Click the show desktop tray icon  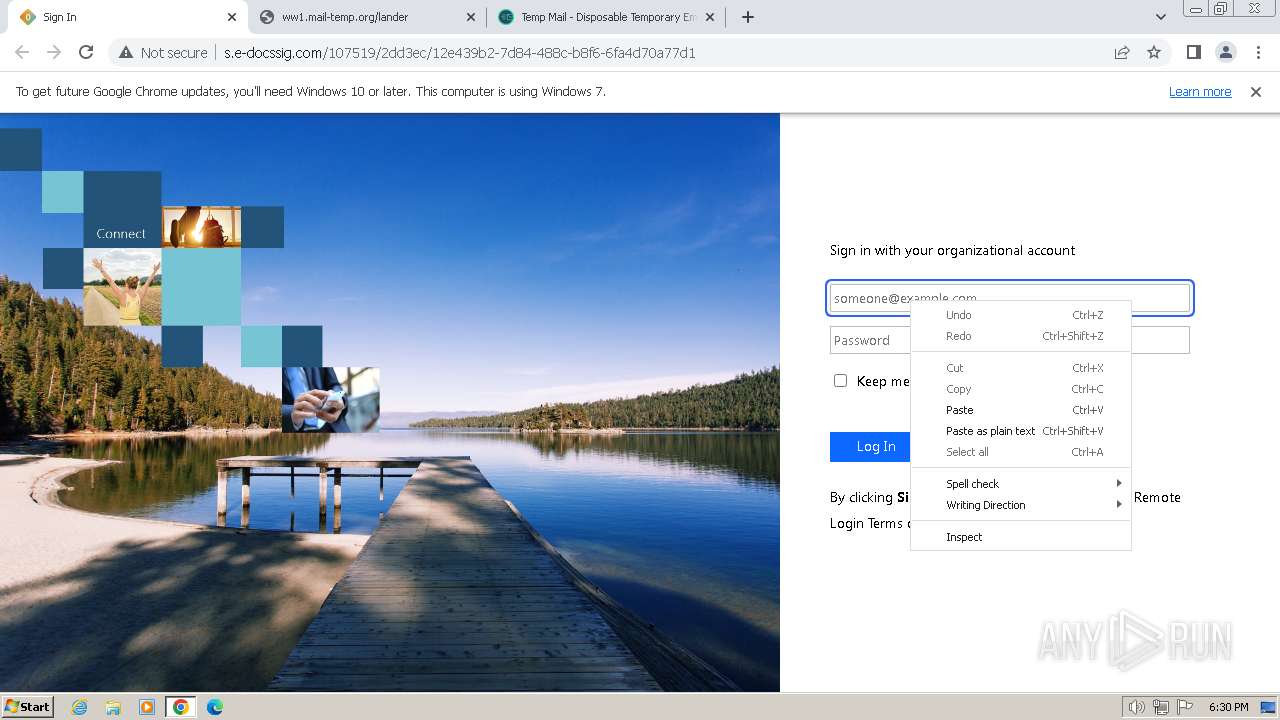1268,707
